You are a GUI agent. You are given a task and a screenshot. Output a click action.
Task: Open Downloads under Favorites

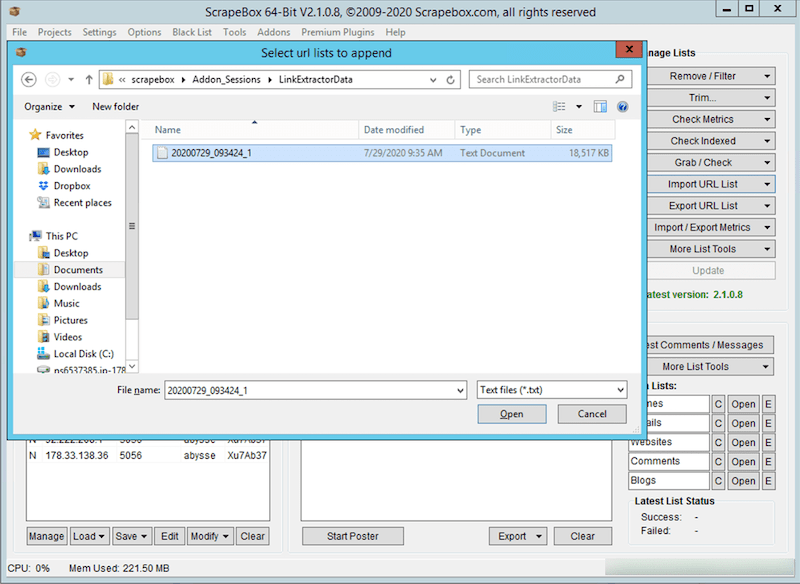78,169
